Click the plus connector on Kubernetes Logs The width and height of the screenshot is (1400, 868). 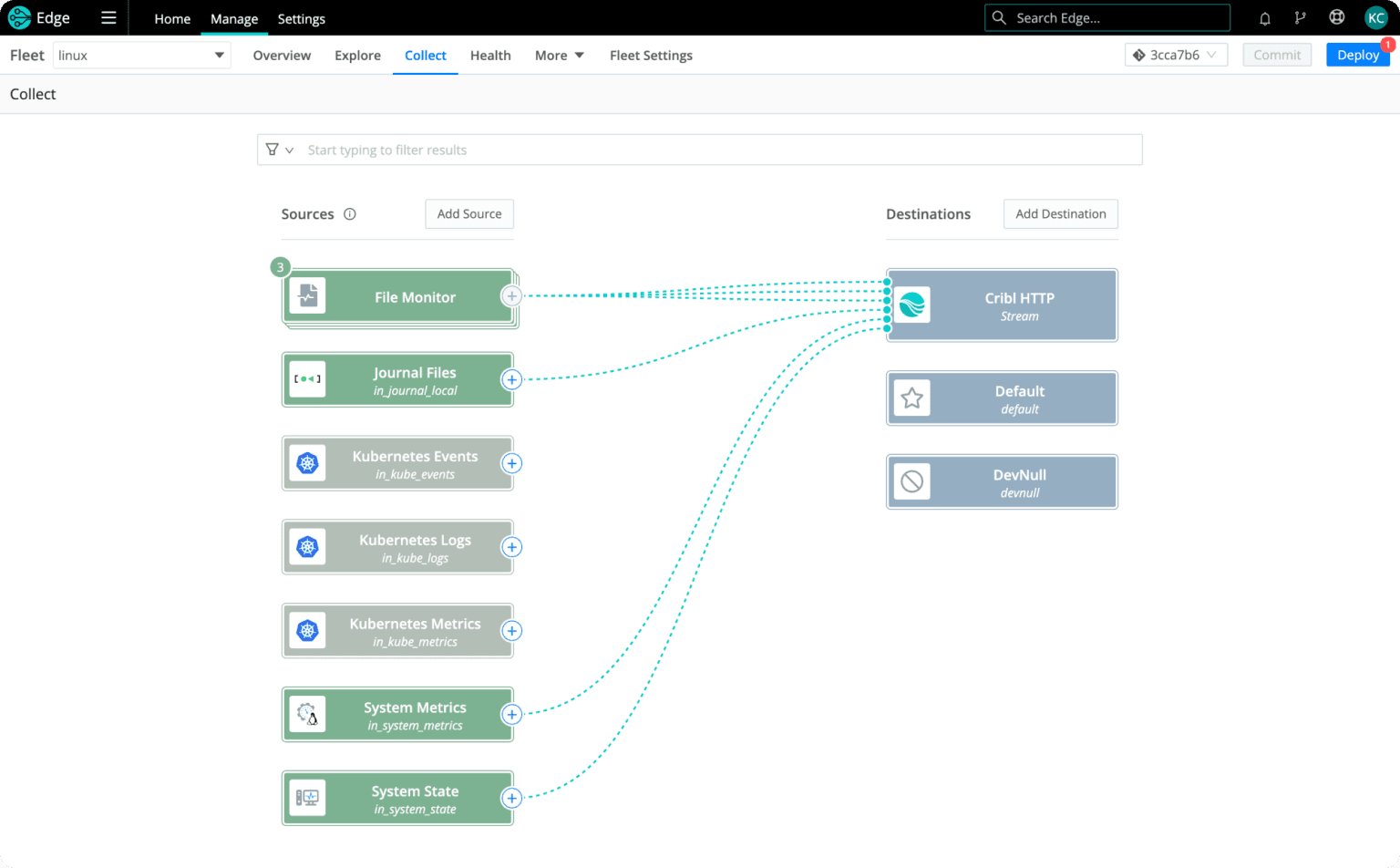tap(512, 547)
